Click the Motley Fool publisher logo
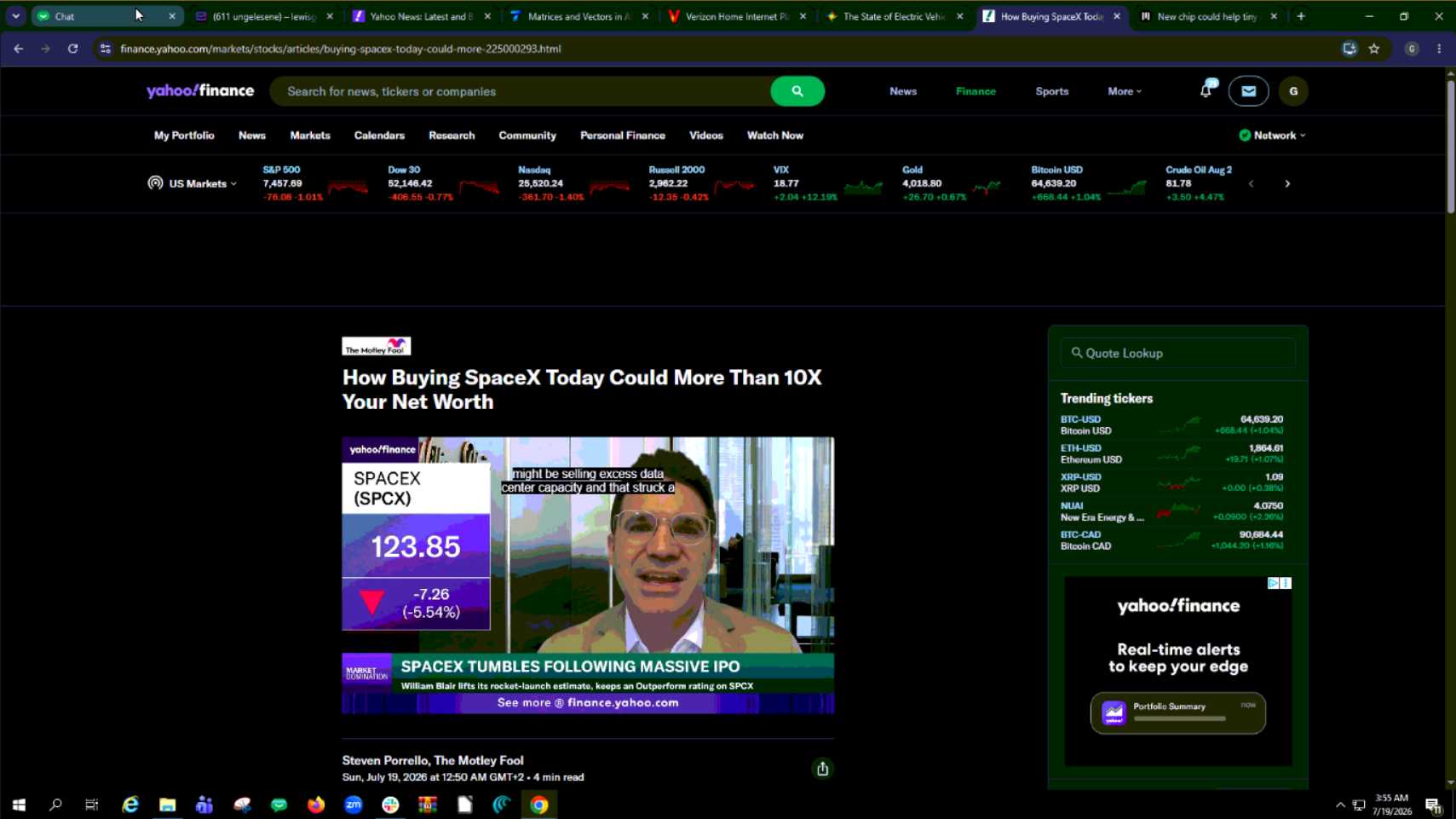The height and width of the screenshot is (819, 1456). point(377,346)
